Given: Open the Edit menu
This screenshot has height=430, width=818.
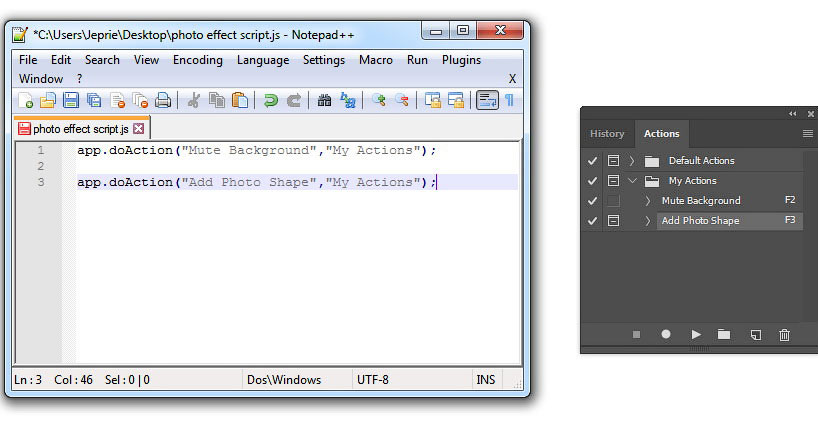Looking at the screenshot, I should point(61,60).
